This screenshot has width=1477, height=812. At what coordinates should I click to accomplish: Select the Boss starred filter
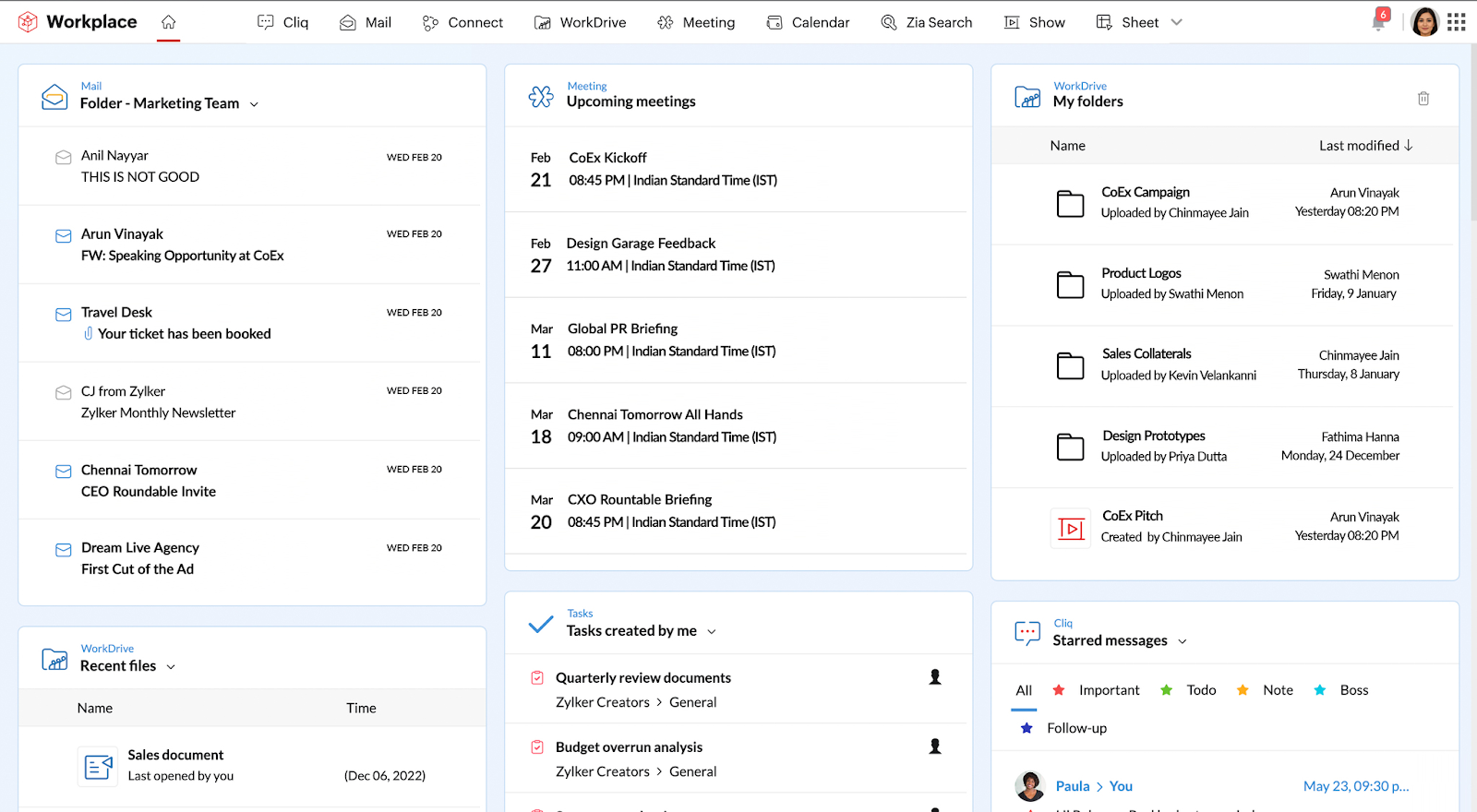[x=1341, y=690]
